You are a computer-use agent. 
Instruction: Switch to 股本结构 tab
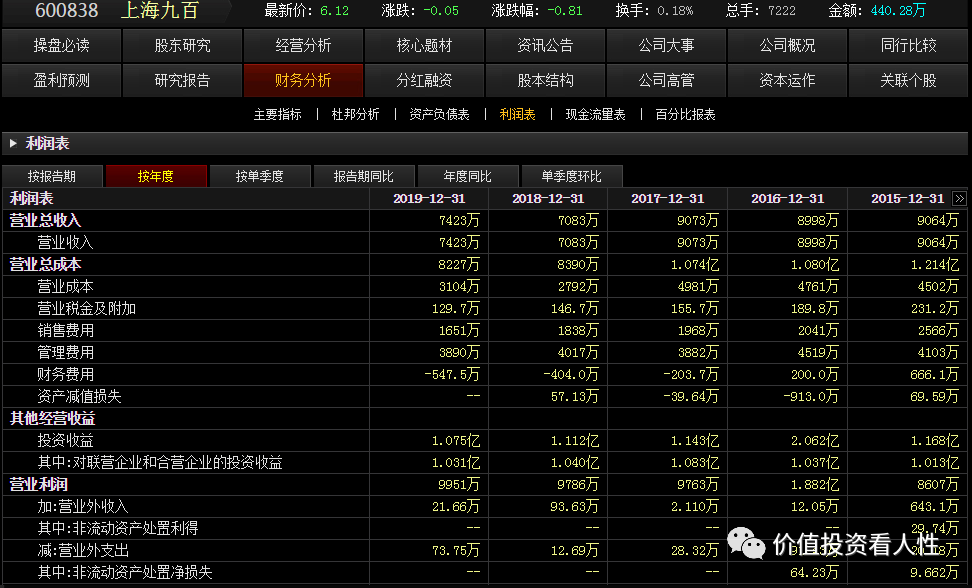pyautogui.click(x=545, y=81)
